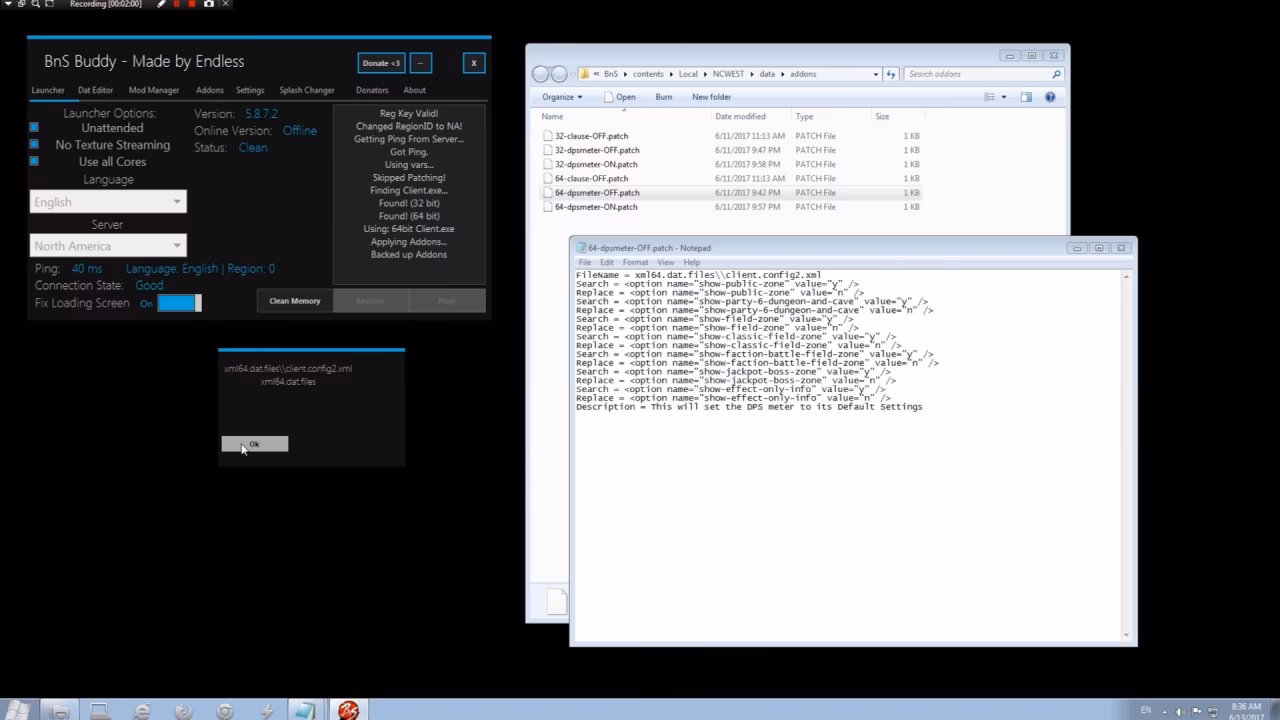Switch to the Dat Editor tab

click(x=95, y=90)
